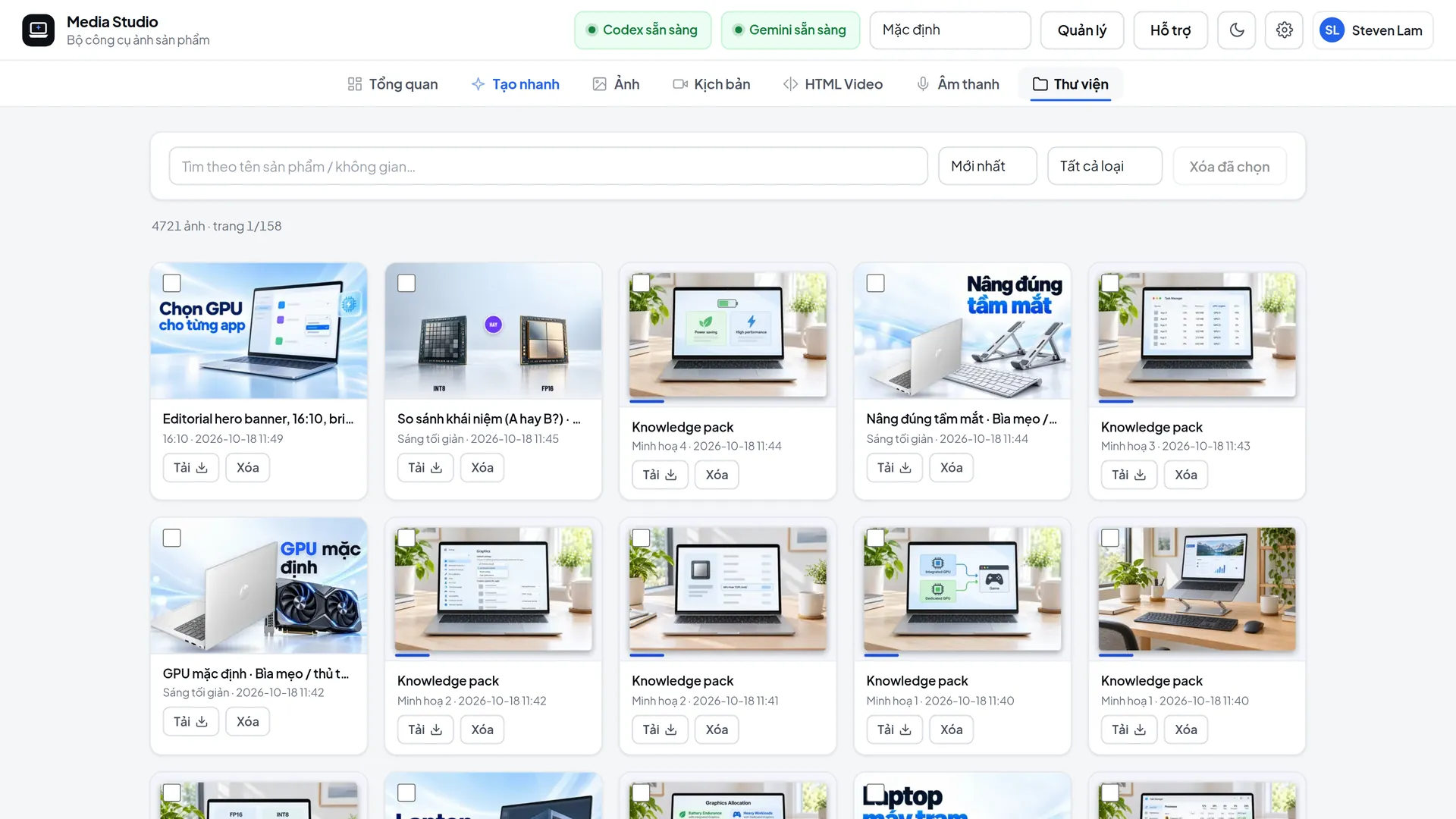
Task: Delete the GPU mặc định item
Action: point(248,722)
